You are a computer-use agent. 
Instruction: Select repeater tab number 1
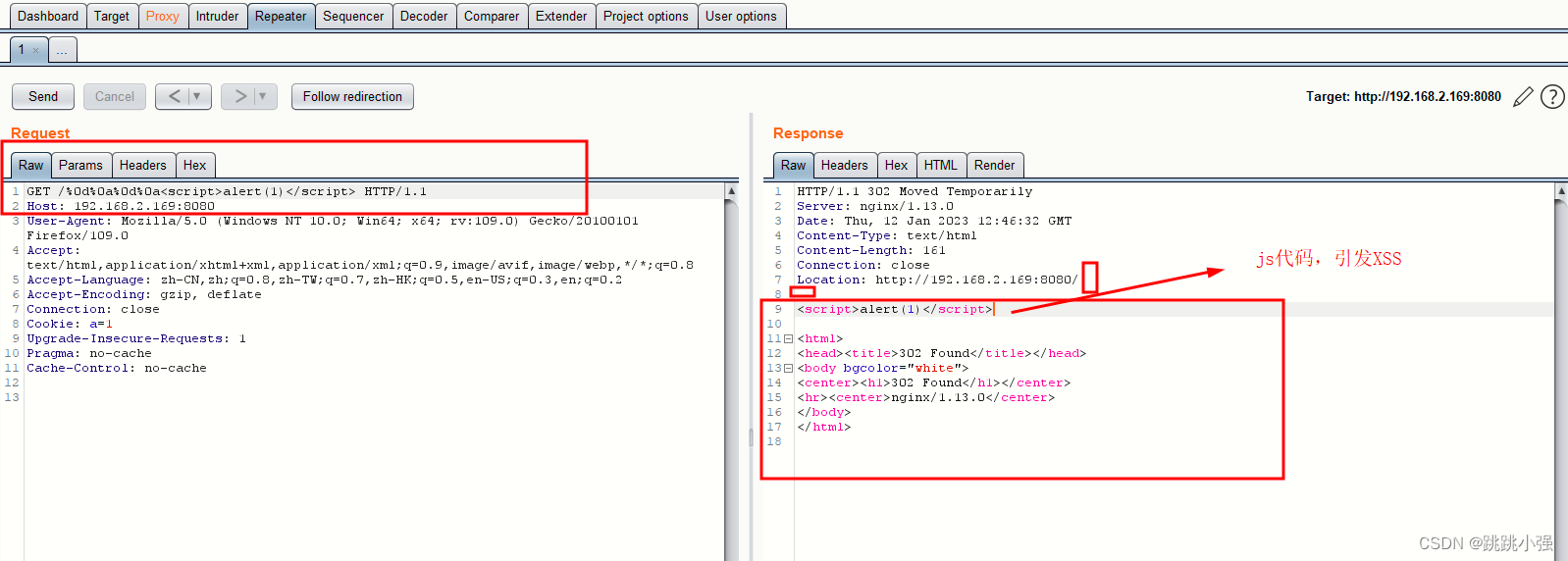click(28, 49)
